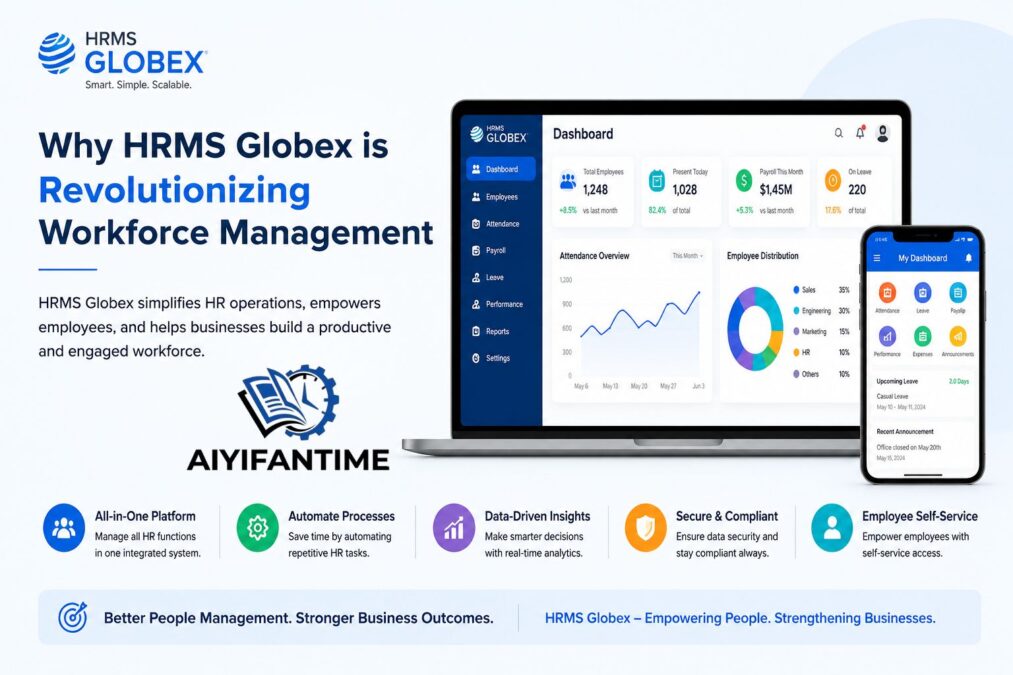Open the notification bell in laptop dashboard

tap(860, 132)
